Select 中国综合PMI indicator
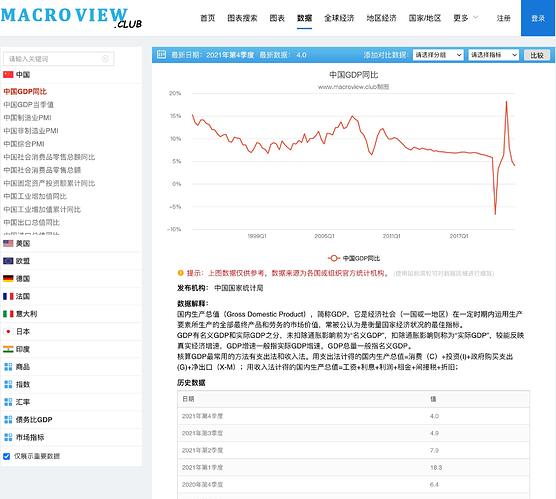The width and height of the screenshot is (556, 499). click(24, 144)
